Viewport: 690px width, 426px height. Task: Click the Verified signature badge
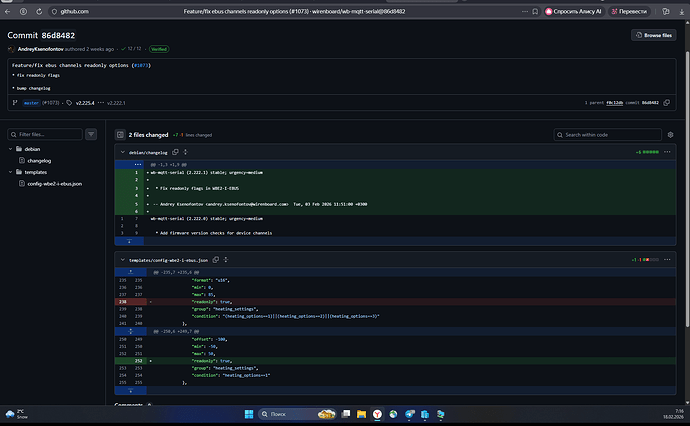pyautogui.click(x=159, y=49)
